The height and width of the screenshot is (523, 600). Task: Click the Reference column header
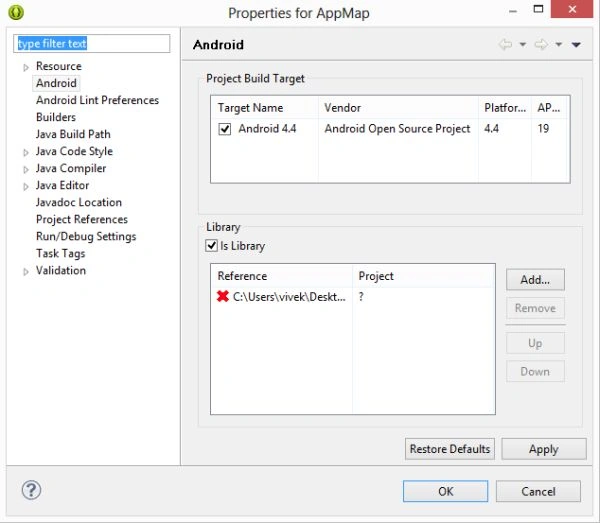click(281, 276)
